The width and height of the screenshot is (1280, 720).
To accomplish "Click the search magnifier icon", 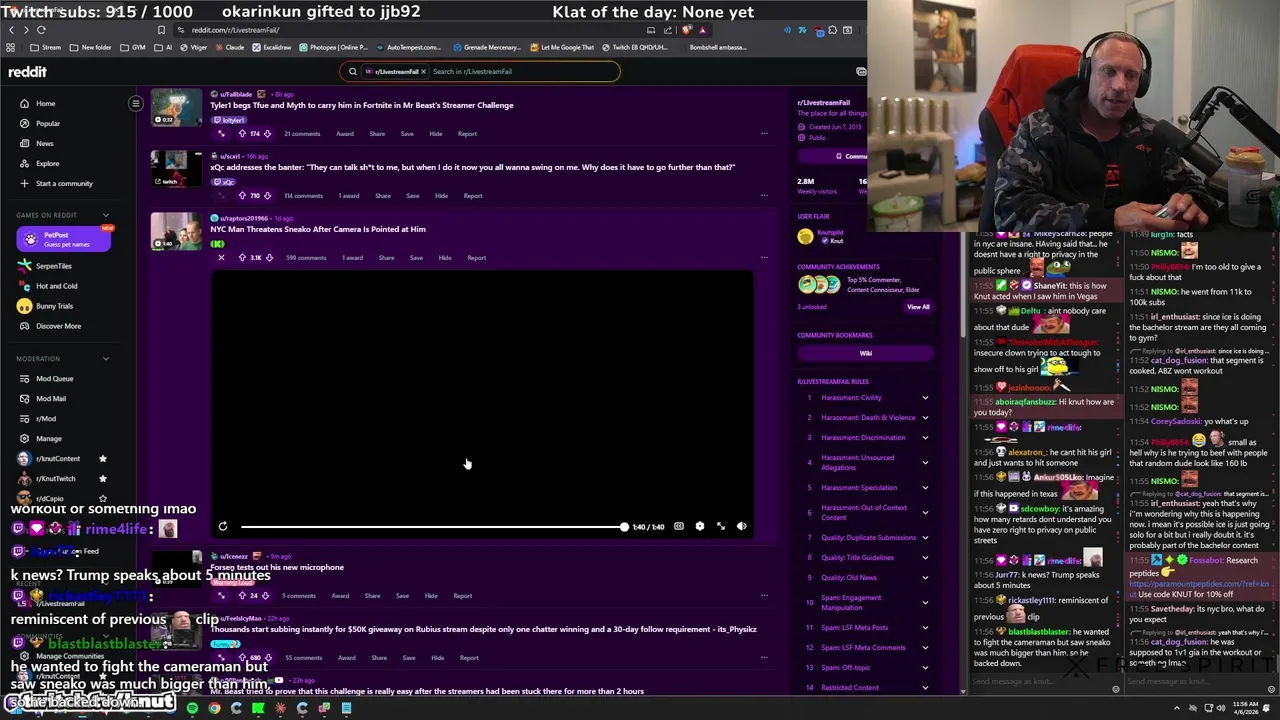I will coord(353,71).
